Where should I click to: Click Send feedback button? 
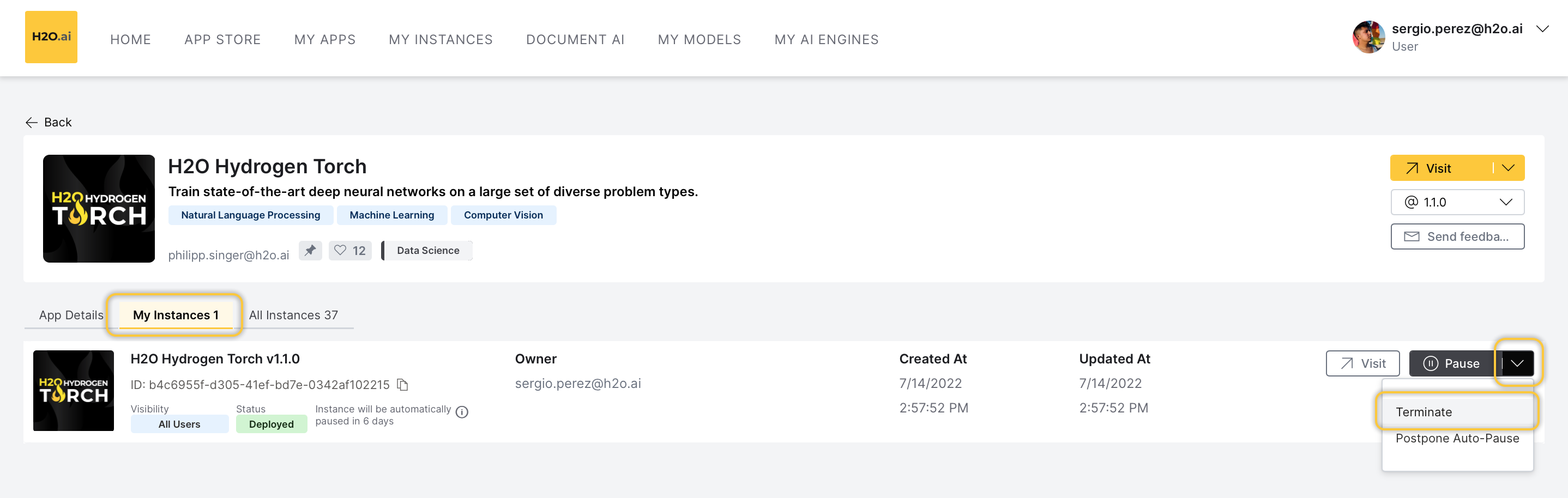click(x=1457, y=236)
